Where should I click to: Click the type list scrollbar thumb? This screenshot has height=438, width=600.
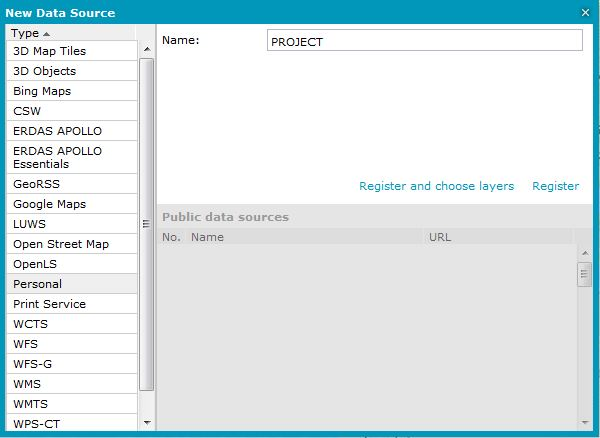pos(147,224)
